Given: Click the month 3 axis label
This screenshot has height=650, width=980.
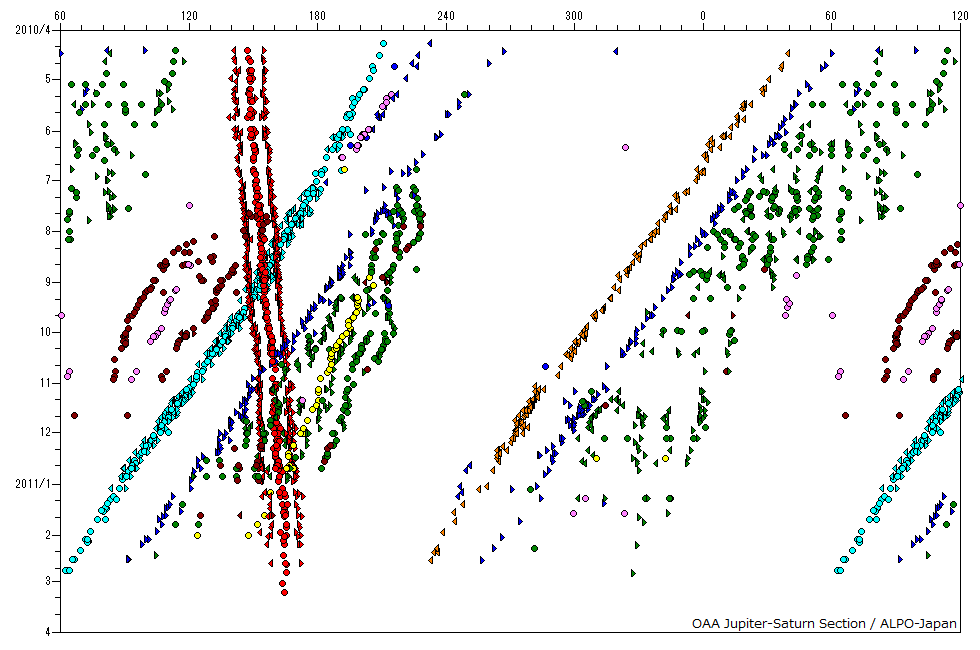Looking at the screenshot, I should (48, 581).
